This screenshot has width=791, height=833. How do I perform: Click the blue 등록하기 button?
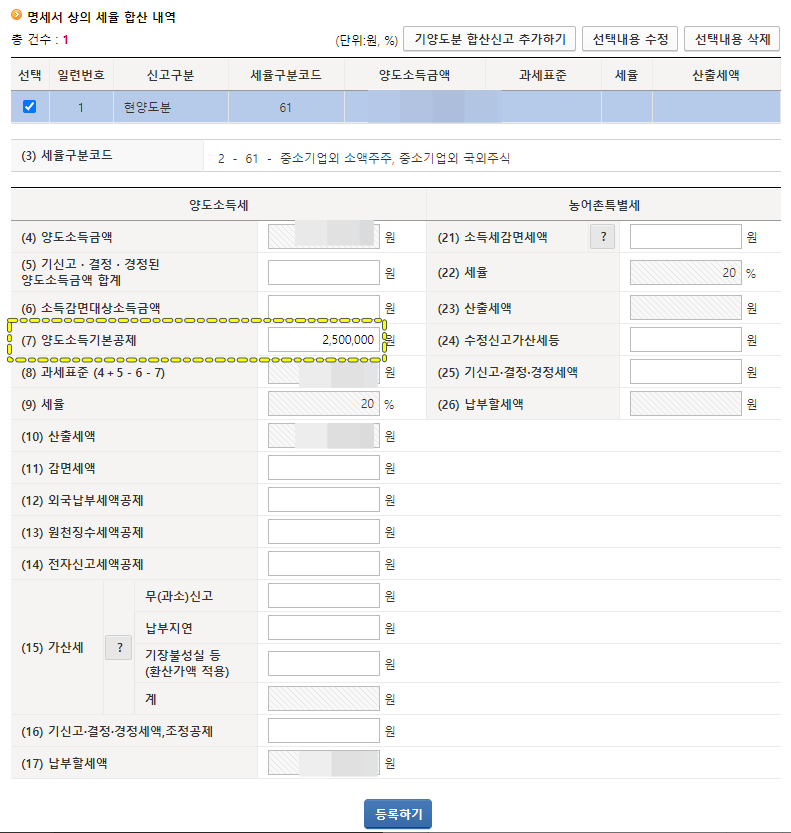click(x=398, y=814)
